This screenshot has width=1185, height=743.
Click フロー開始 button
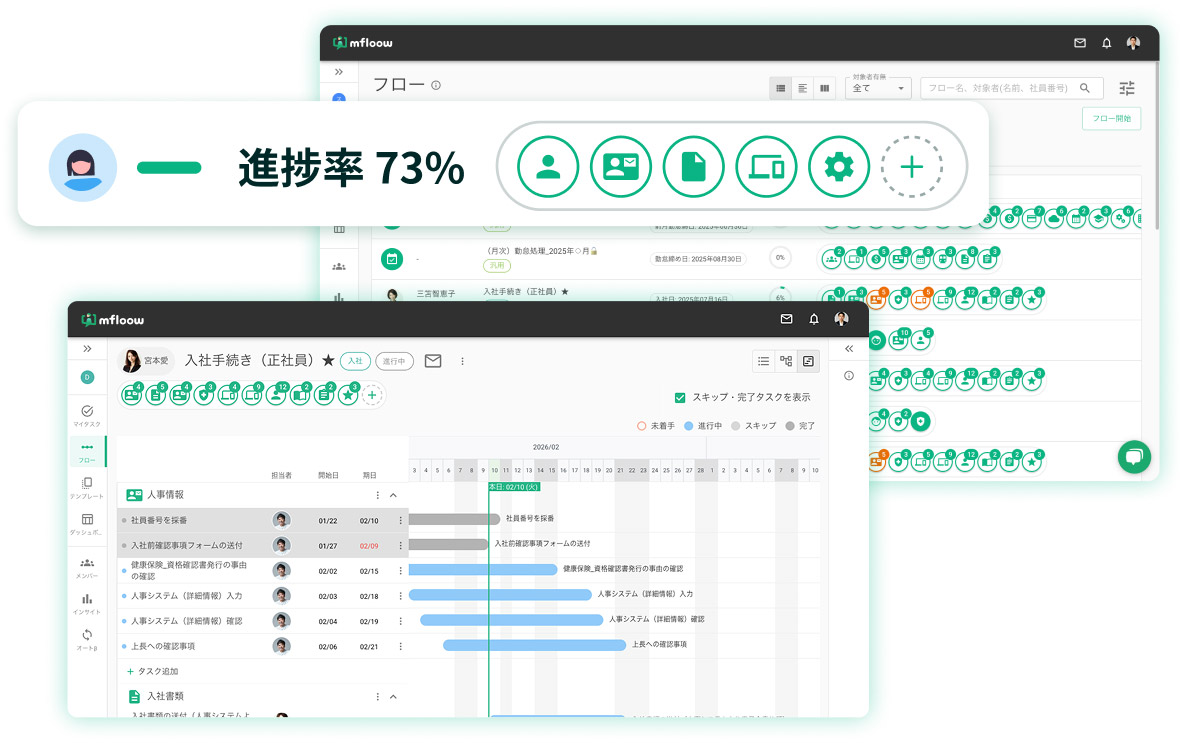pyautogui.click(x=1111, y=119)
